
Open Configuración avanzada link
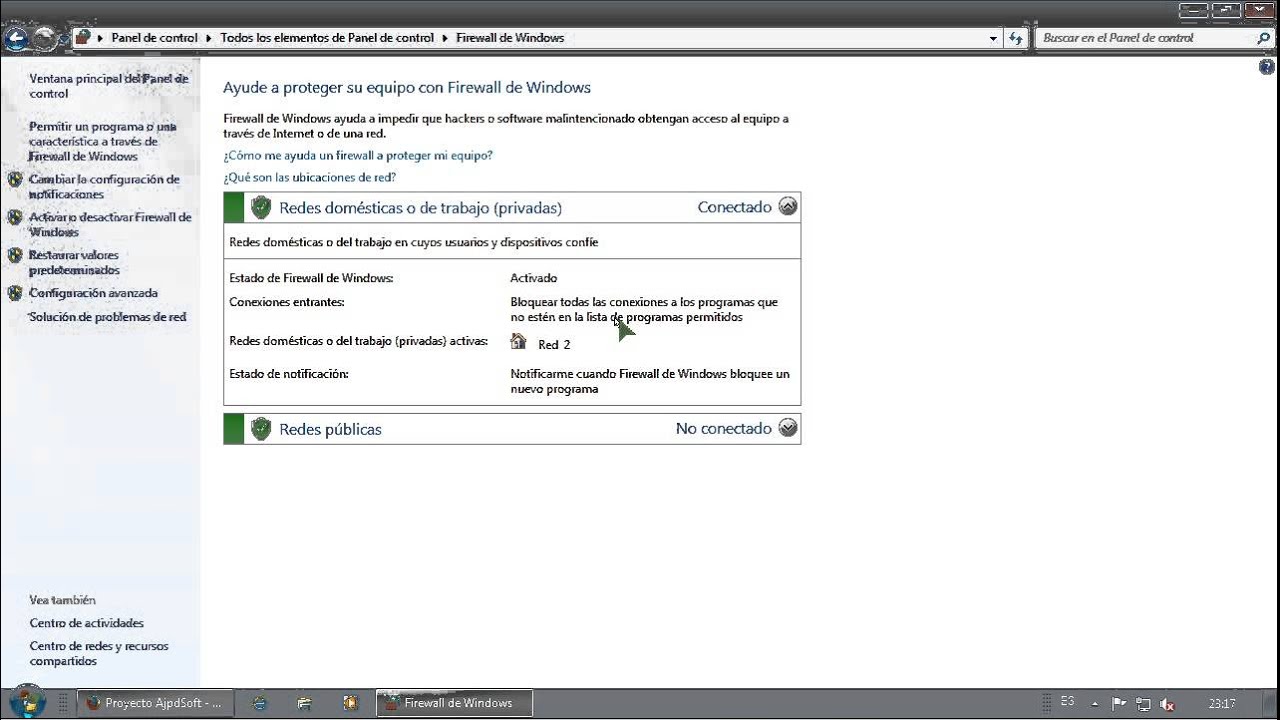point(93,293)
